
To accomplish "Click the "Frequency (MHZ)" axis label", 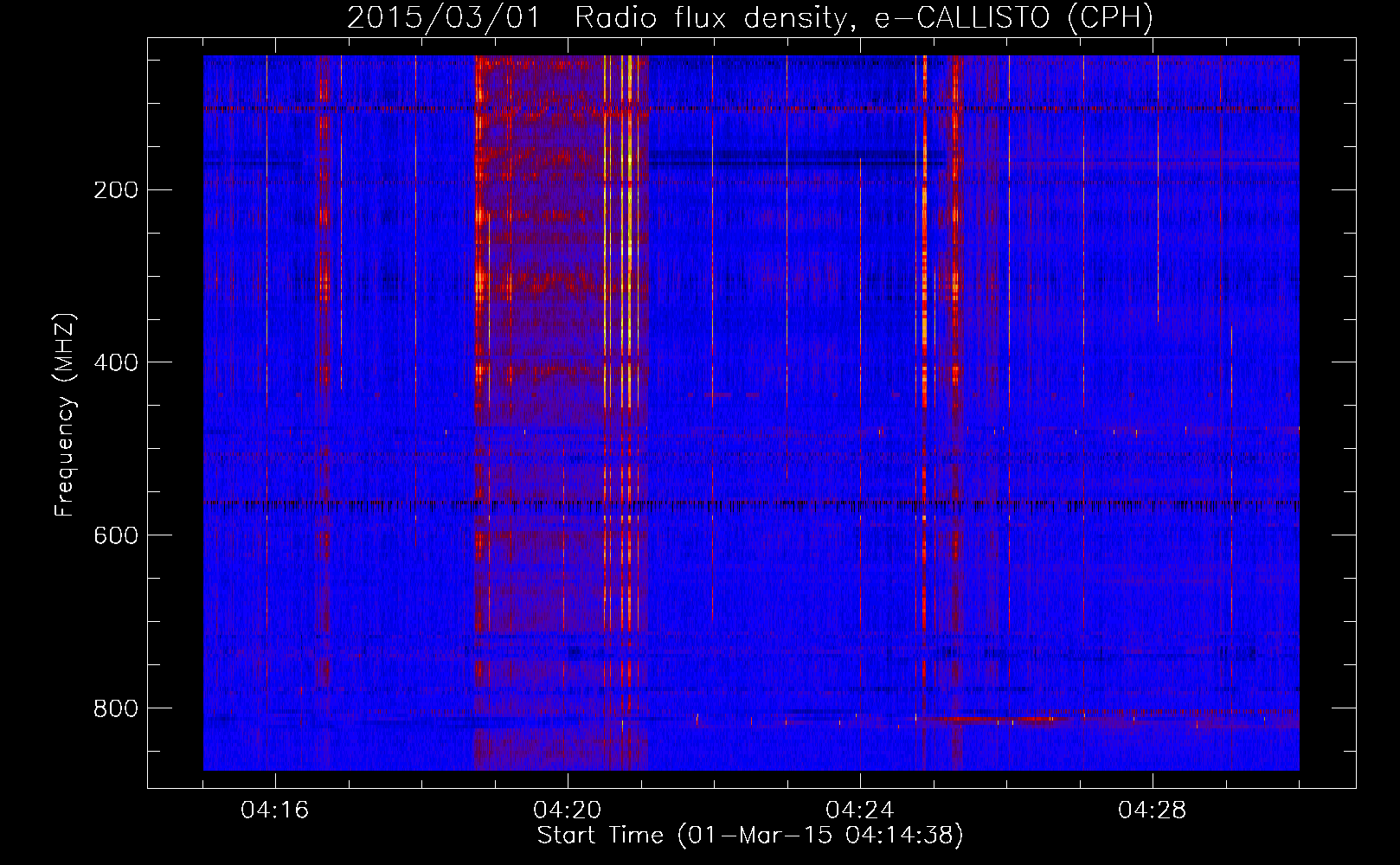I will tap(65, 415).
